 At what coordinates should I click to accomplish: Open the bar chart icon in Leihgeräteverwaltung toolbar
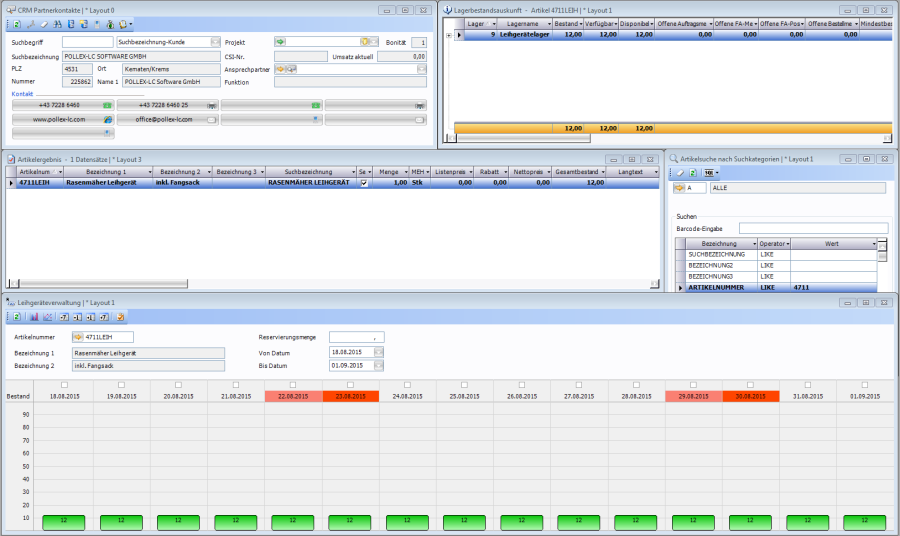click(34, 317)
